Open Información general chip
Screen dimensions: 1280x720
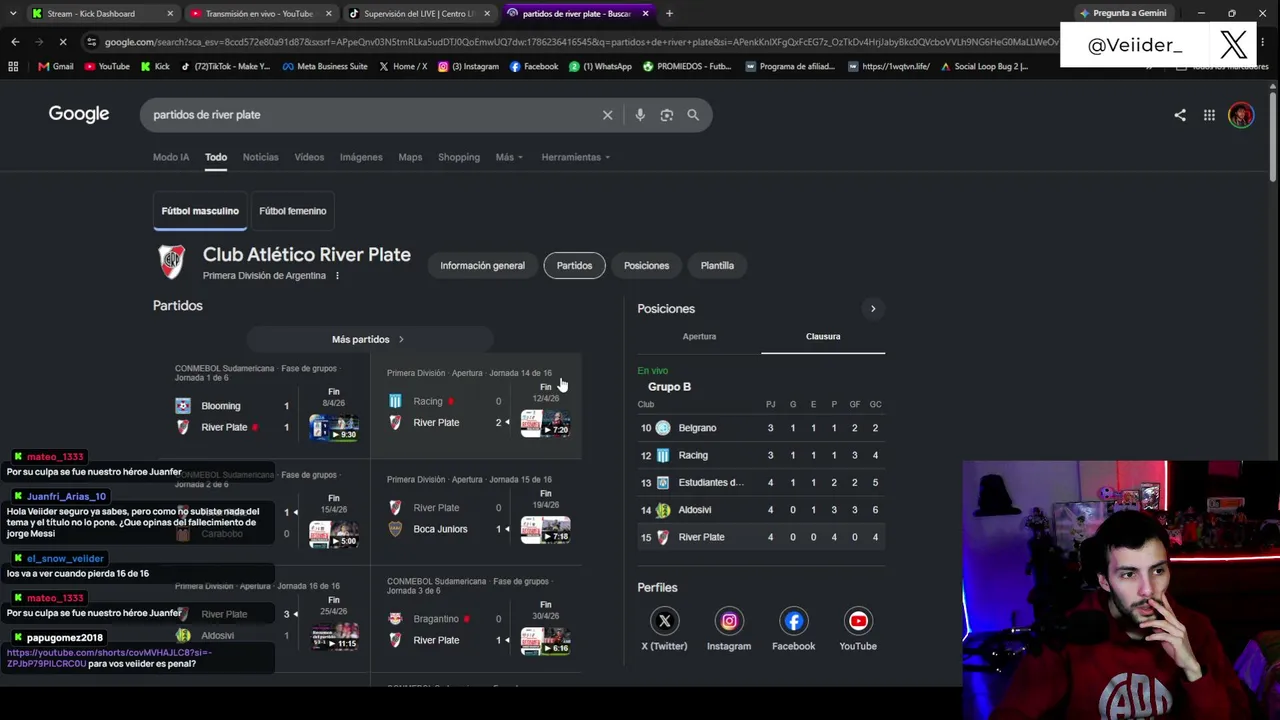coord(482,266)
